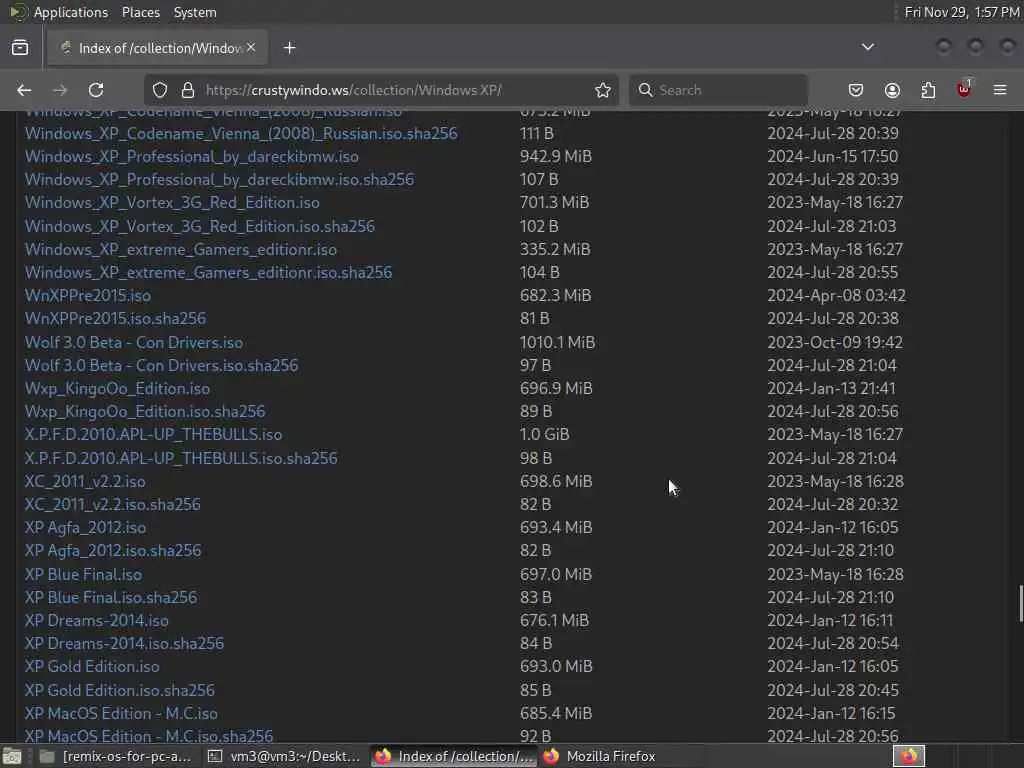This screenshot has width=1024, height=768.
Task: Download Windows_XP_Professional_by_dareckibmw.iso
Action: coord(191,156)
